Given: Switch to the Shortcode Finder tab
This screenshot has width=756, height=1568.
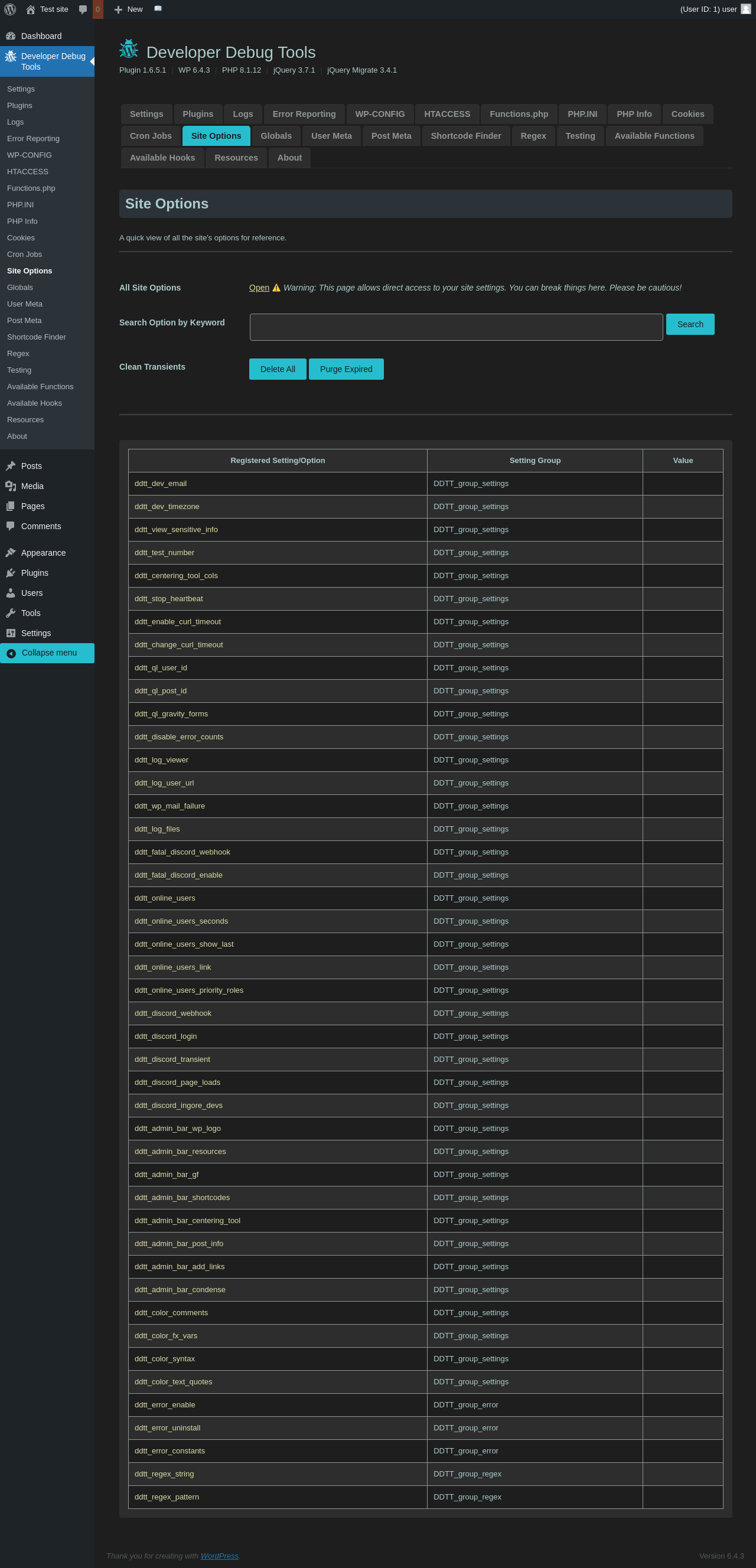Looking at the screenshot, I should 465,136.
